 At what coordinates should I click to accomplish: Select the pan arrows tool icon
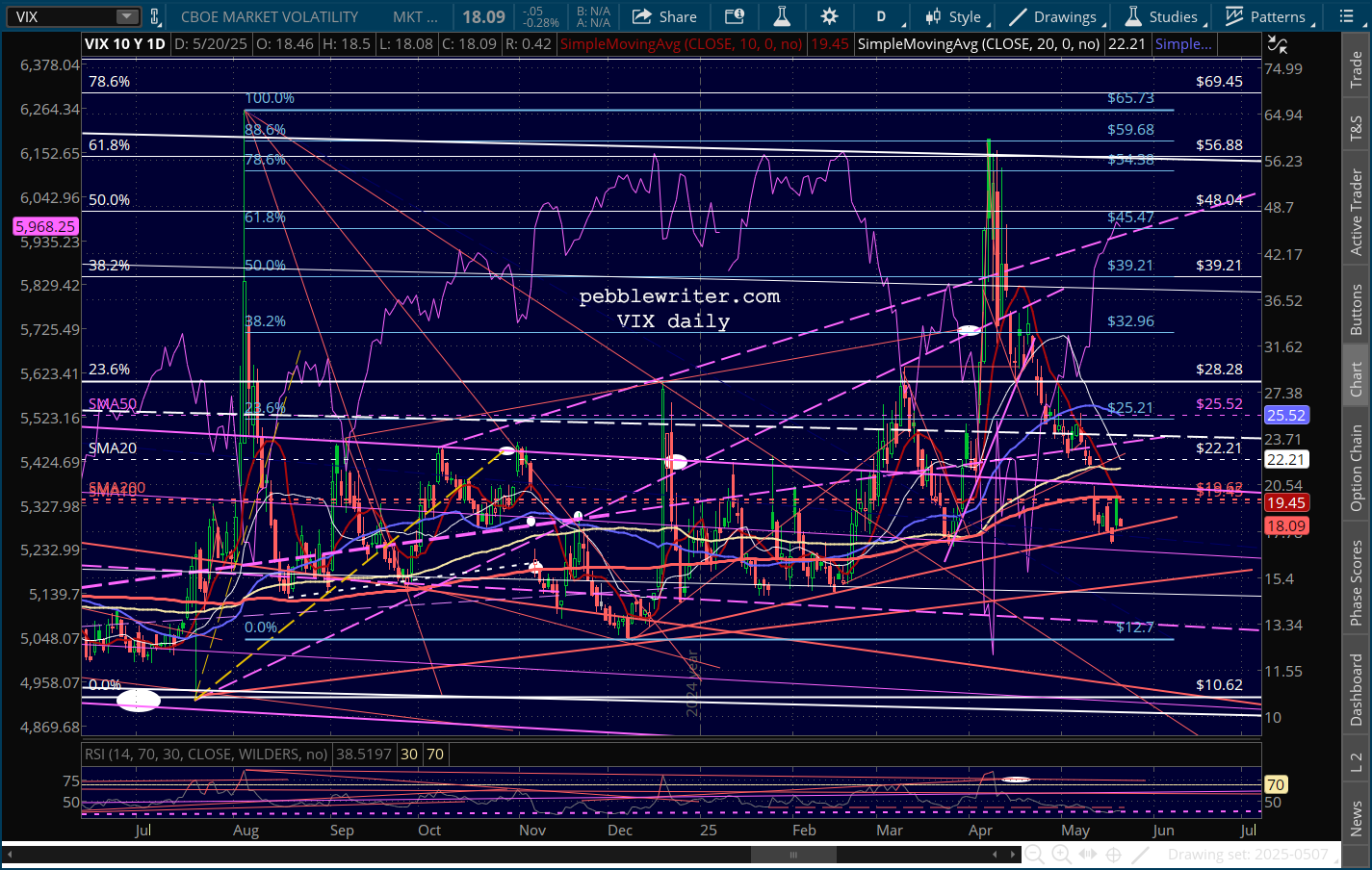(x=1087, y=855)
